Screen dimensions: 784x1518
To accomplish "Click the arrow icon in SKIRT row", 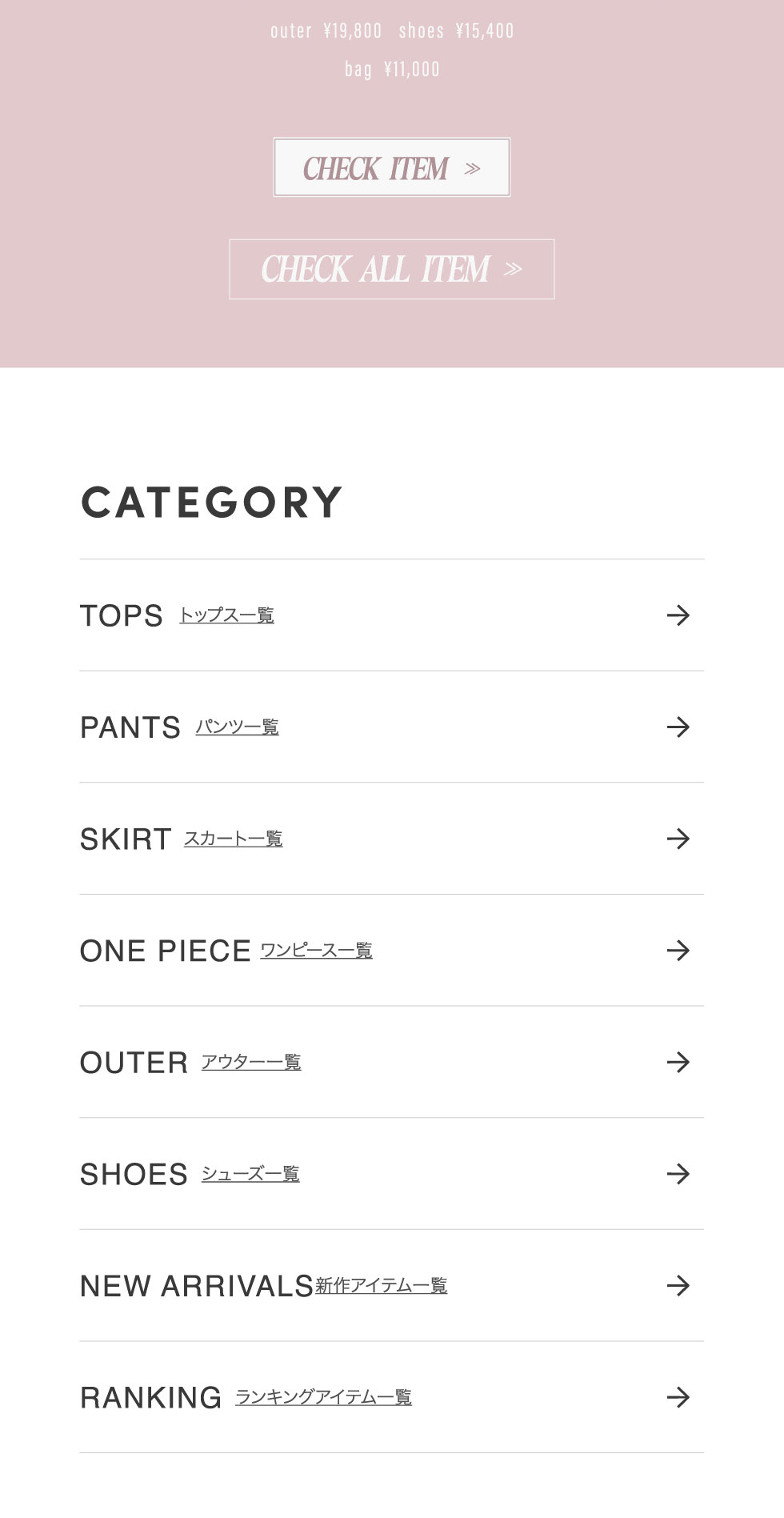I will point(678,839).
